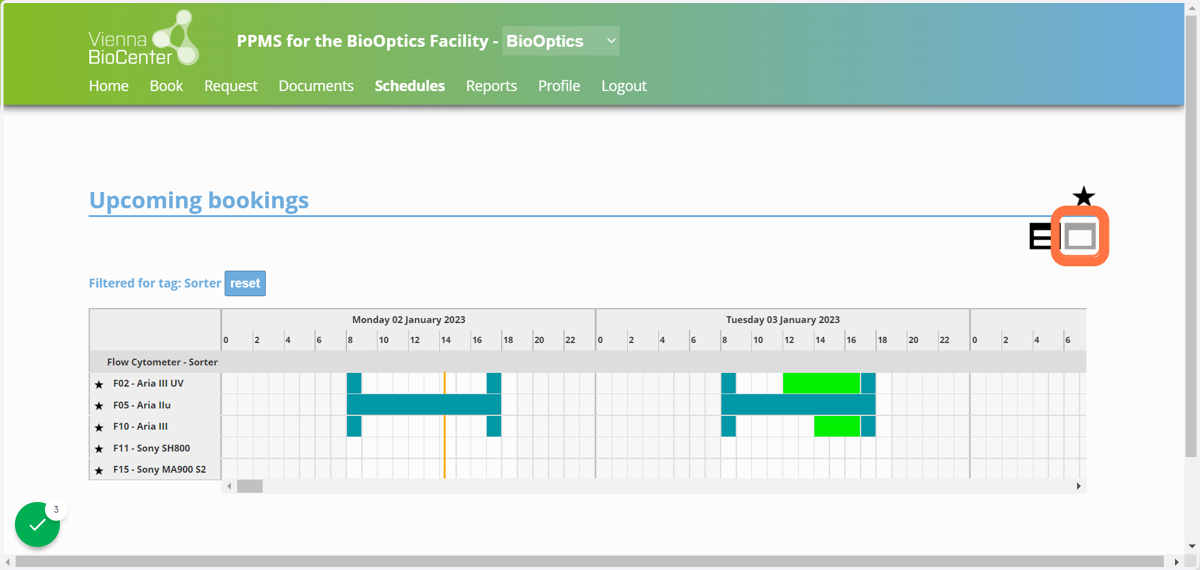Image resolution: width=1200 pixels, height=570 pixels.
Task: Click the page bottom horizontal scrollbar
Action: pyautogui.click(x=592, y=562)
